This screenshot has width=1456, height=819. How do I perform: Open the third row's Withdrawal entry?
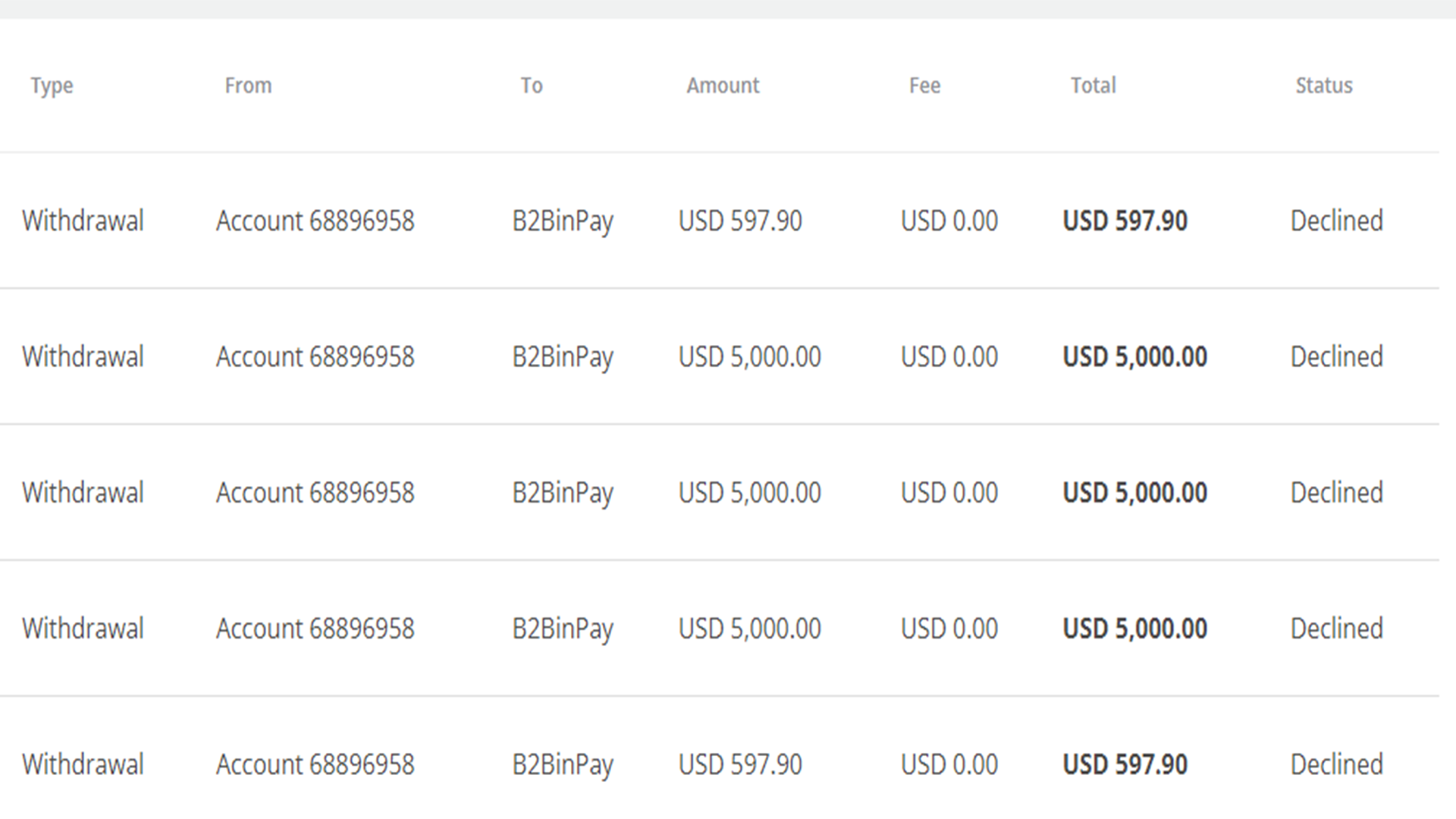[83, 492]
